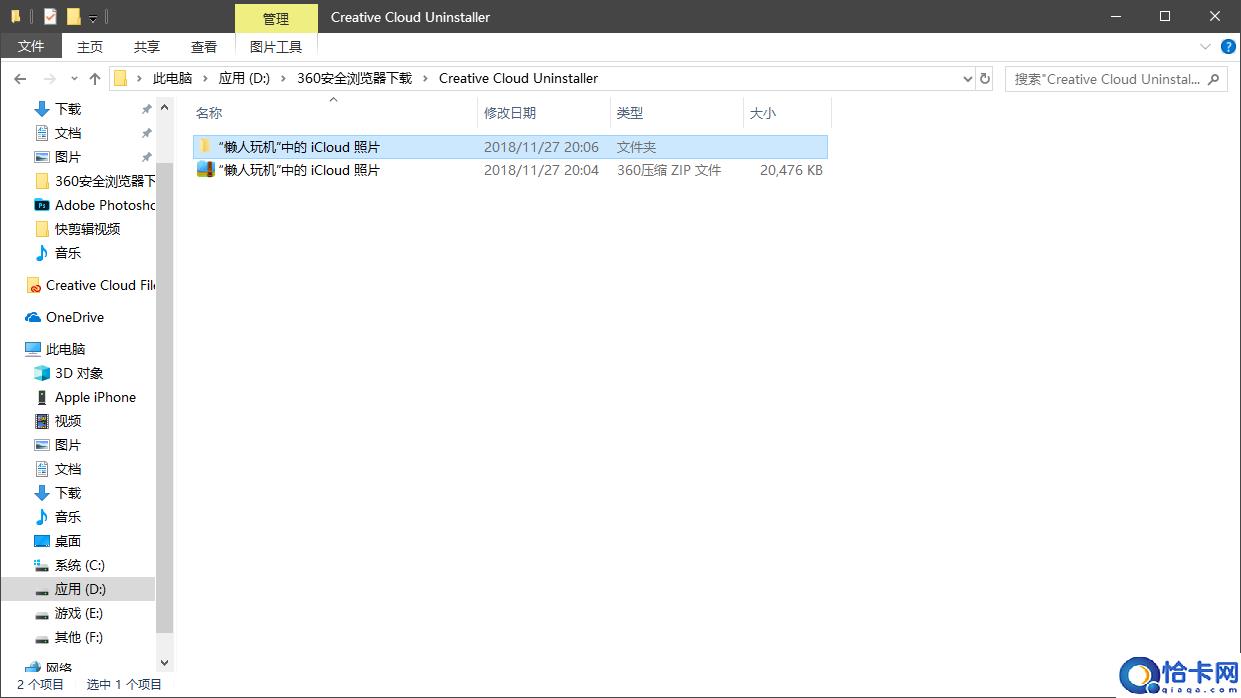Click the Up one level arrow

click(95, 79)
